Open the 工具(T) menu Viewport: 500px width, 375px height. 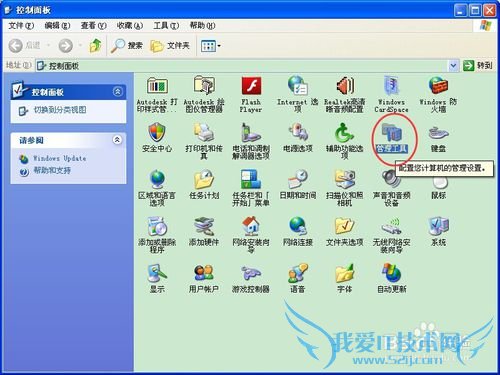[166, 25]
